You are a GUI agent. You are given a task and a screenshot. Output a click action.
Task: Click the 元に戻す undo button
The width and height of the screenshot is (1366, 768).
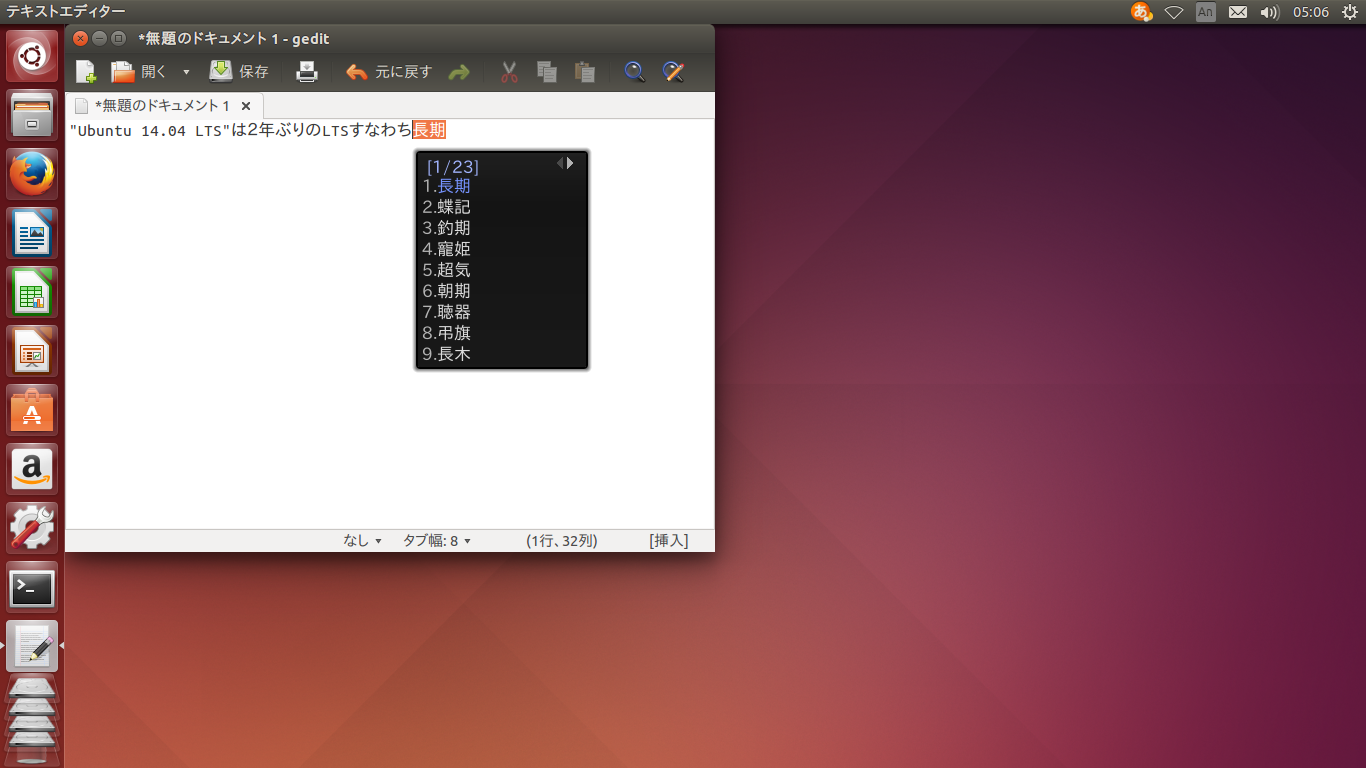pos(389,72)
